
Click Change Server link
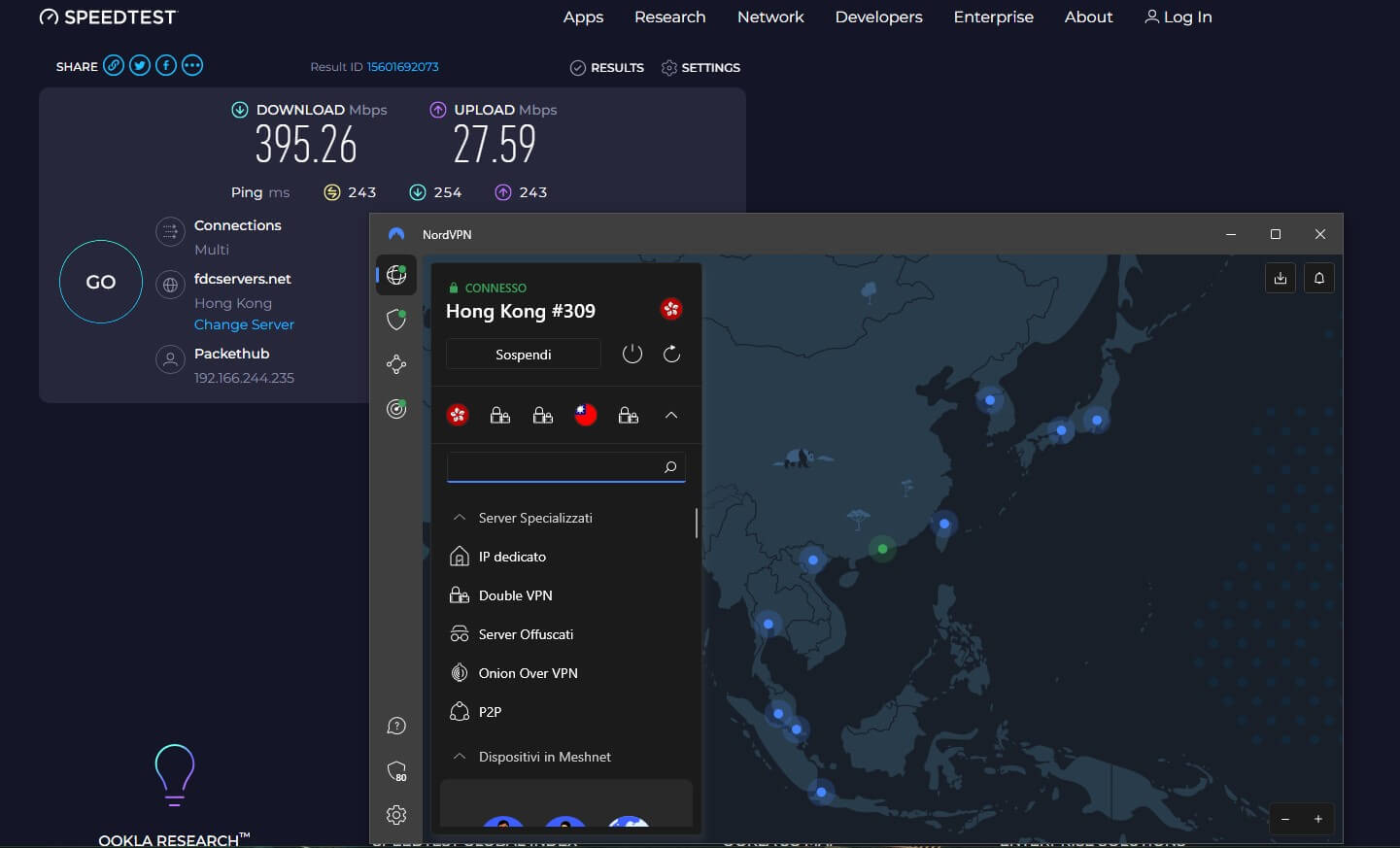pos(244,324)
